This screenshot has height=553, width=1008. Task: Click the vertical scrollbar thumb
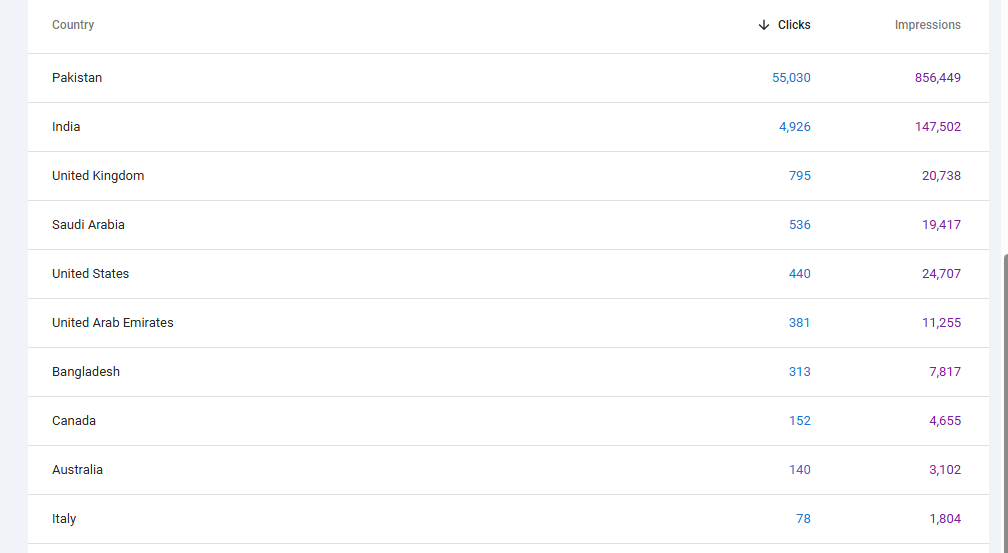pos(1005,403)
